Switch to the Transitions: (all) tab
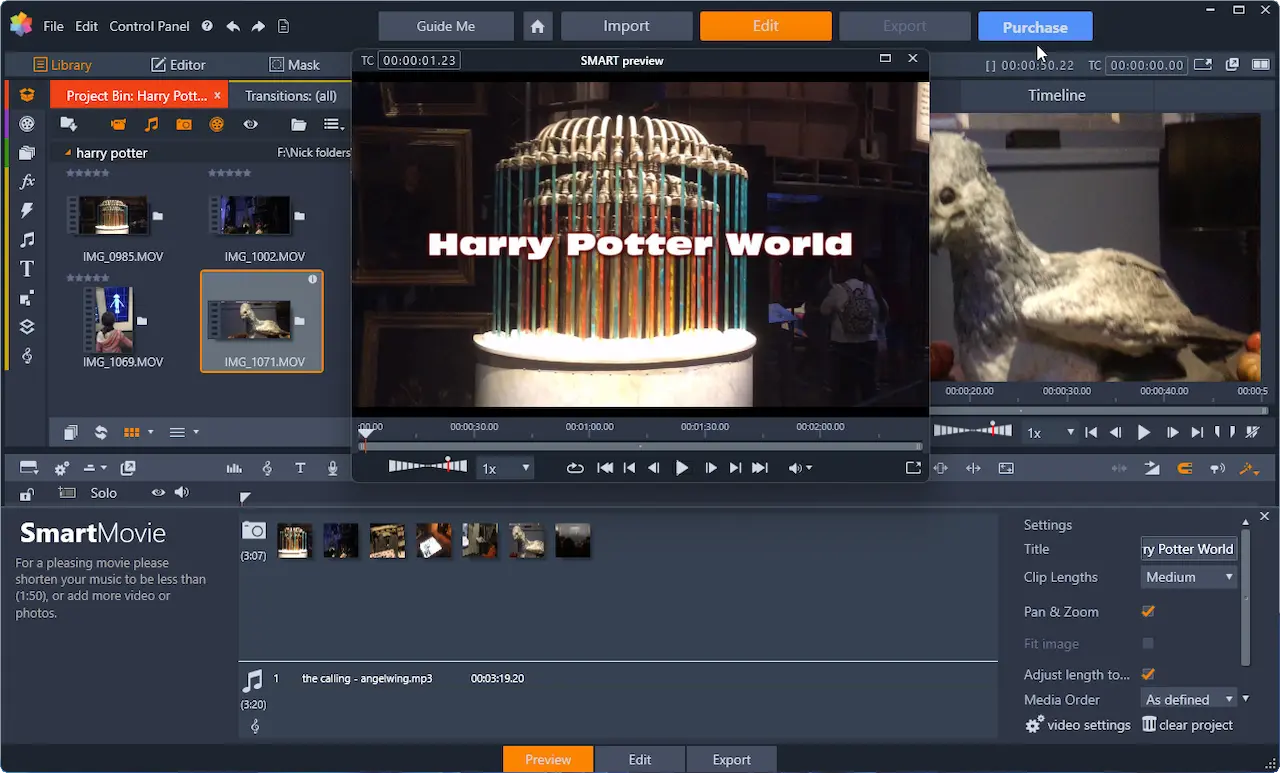Screen dimensions: 1280x773 pos(291,95)
